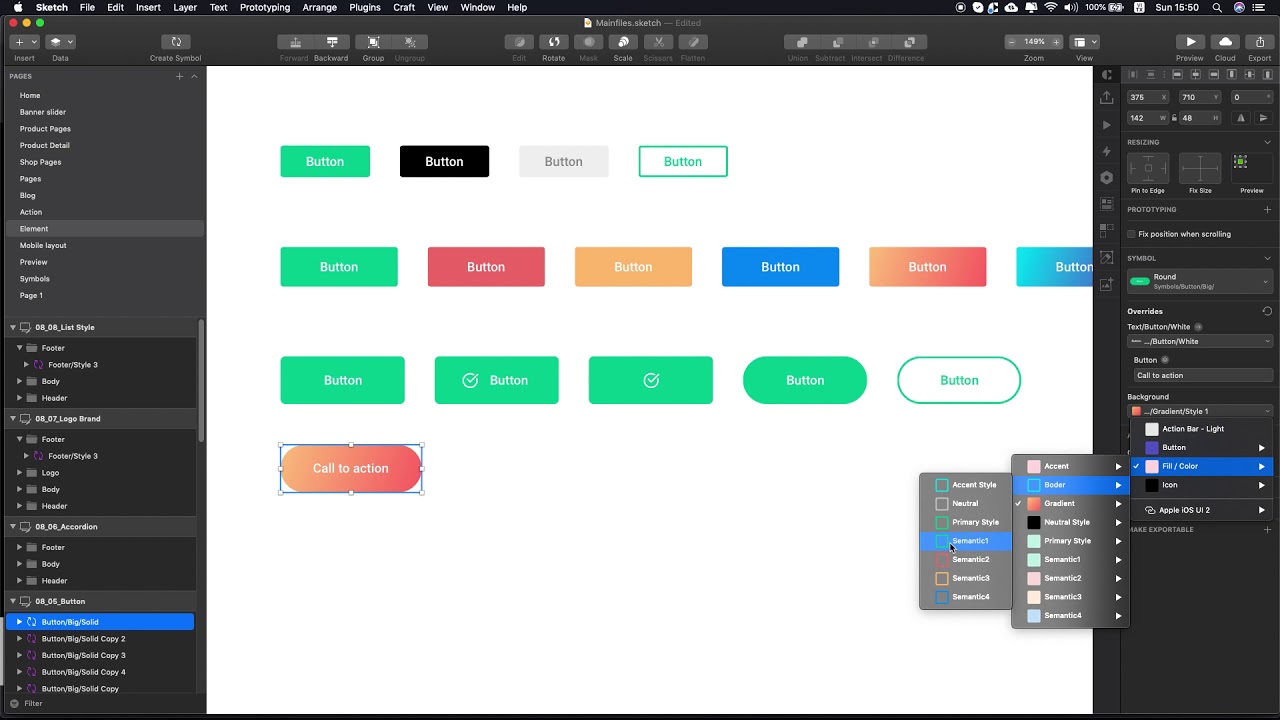This screenshot has width=1280, height=720.
Task: Click the Rotate tool icon
Action: tap(554, 42)
